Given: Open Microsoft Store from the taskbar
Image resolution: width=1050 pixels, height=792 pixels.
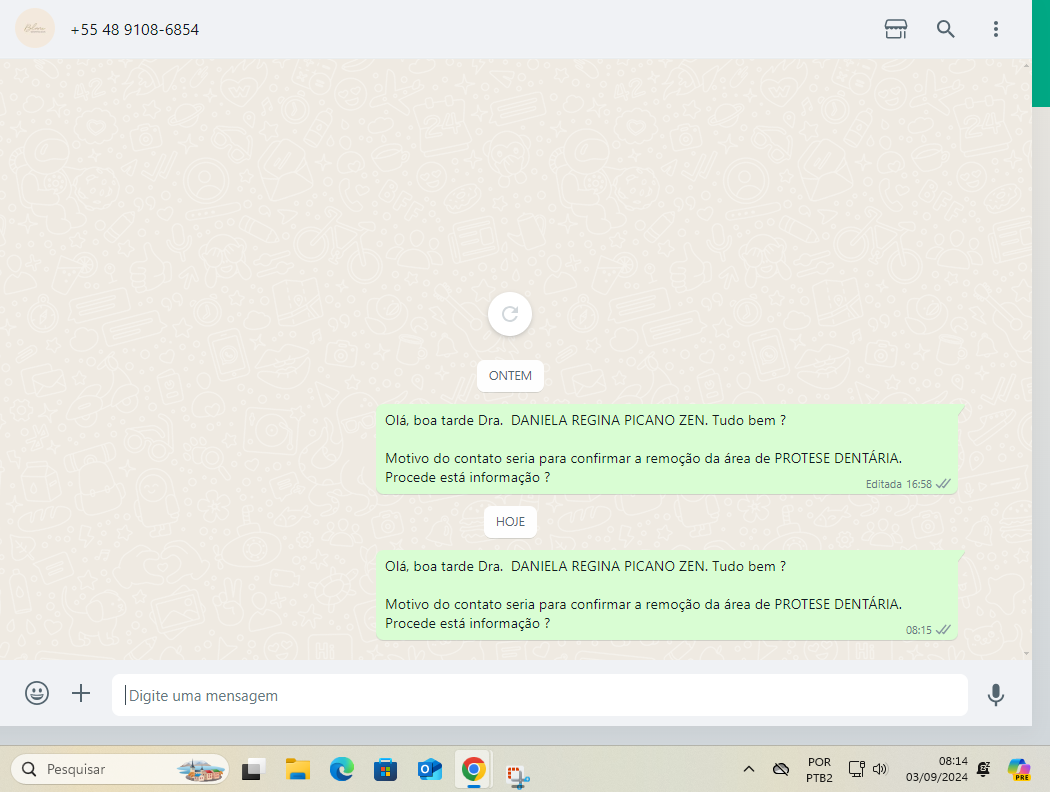Looking at the screenshot, I should pos(385,770).
